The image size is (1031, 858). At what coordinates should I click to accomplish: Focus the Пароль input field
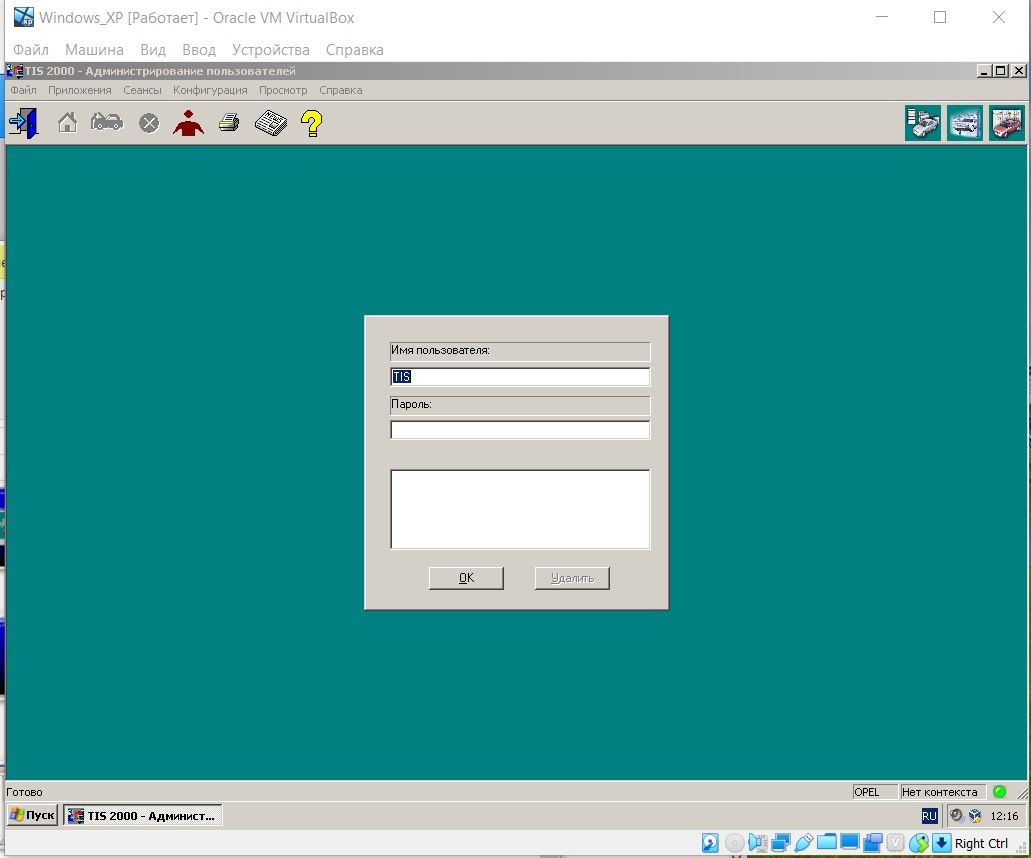pos(520,430)
